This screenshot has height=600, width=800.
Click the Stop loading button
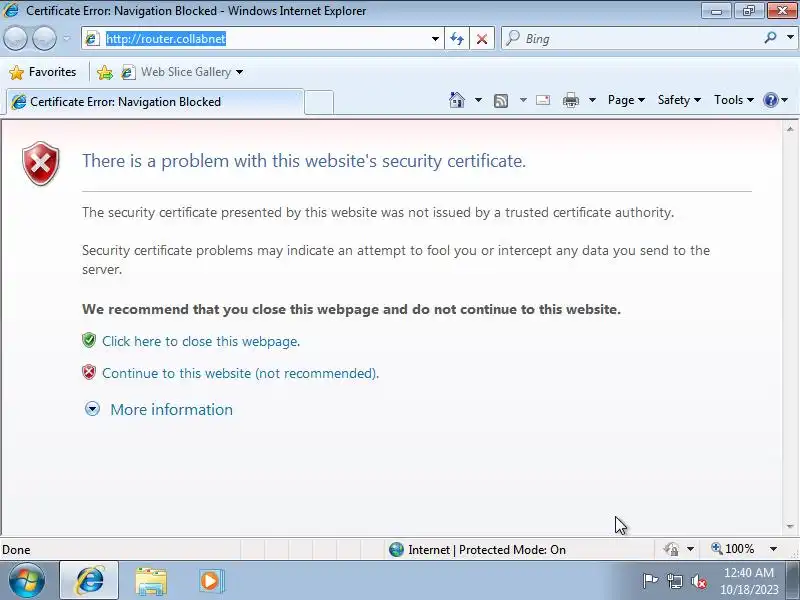(x=482, y=39)
